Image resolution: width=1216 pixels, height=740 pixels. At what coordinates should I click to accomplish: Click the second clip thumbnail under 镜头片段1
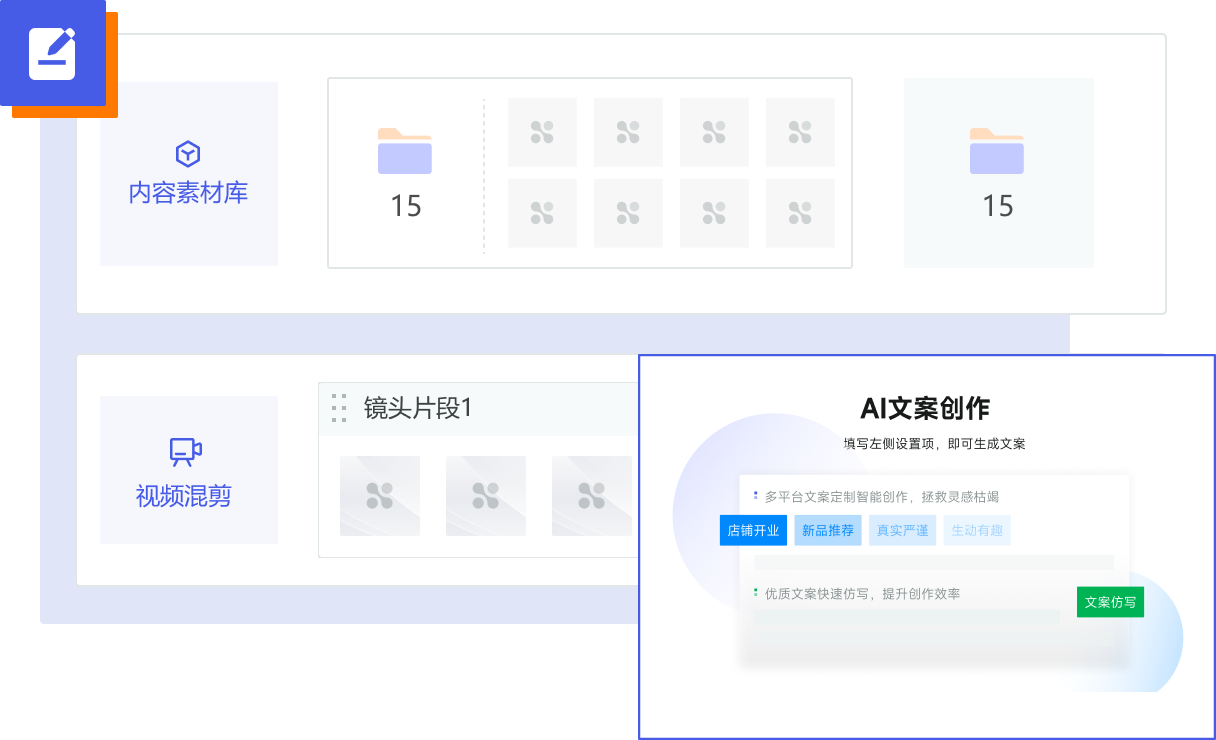[x=486, y=496]
